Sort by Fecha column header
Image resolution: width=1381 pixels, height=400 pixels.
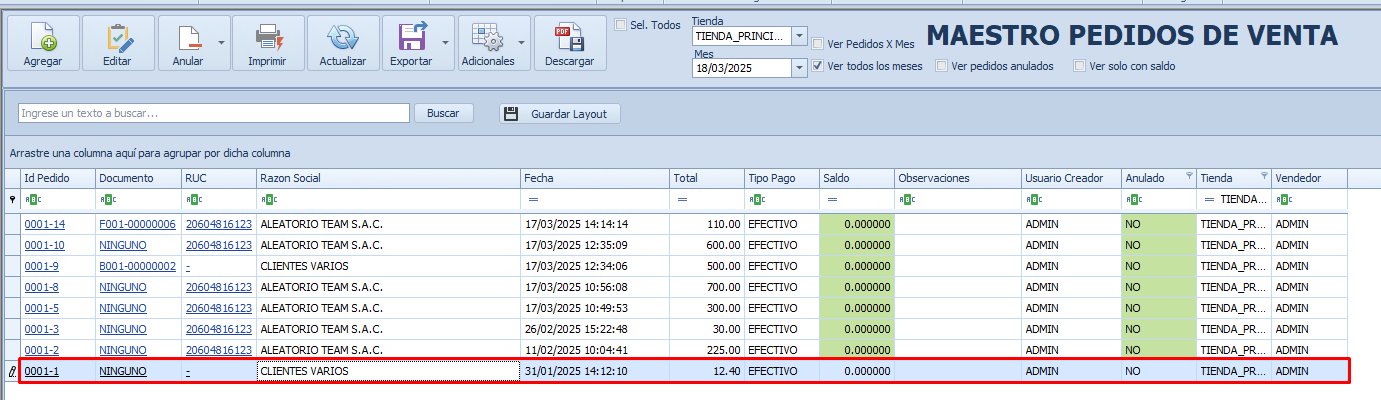pos(595,178)
